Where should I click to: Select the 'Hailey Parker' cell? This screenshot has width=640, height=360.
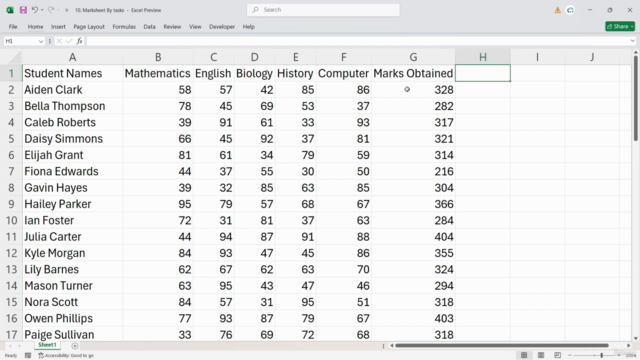(x=72, y=204)
